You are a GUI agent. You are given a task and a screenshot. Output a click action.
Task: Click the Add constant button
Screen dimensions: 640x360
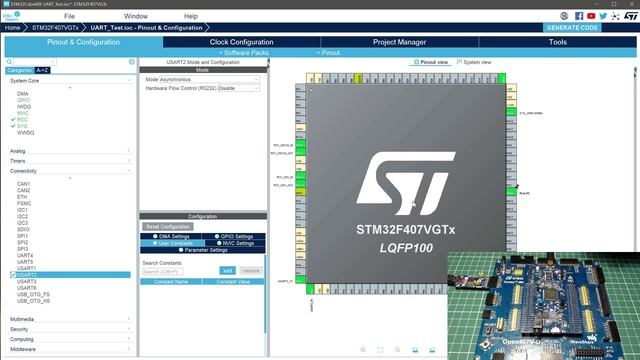coord(227,271)
